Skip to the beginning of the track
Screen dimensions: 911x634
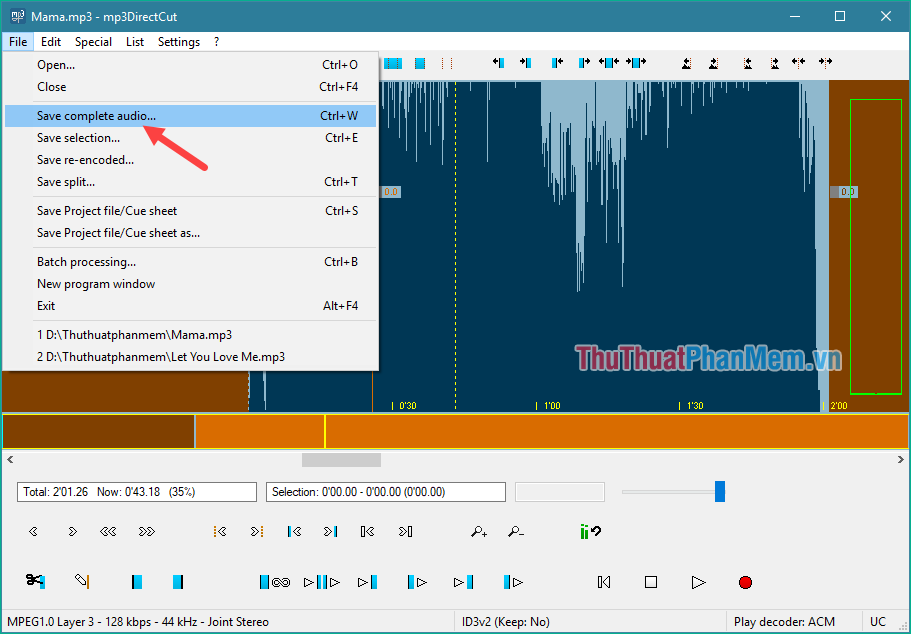[603, 581]
